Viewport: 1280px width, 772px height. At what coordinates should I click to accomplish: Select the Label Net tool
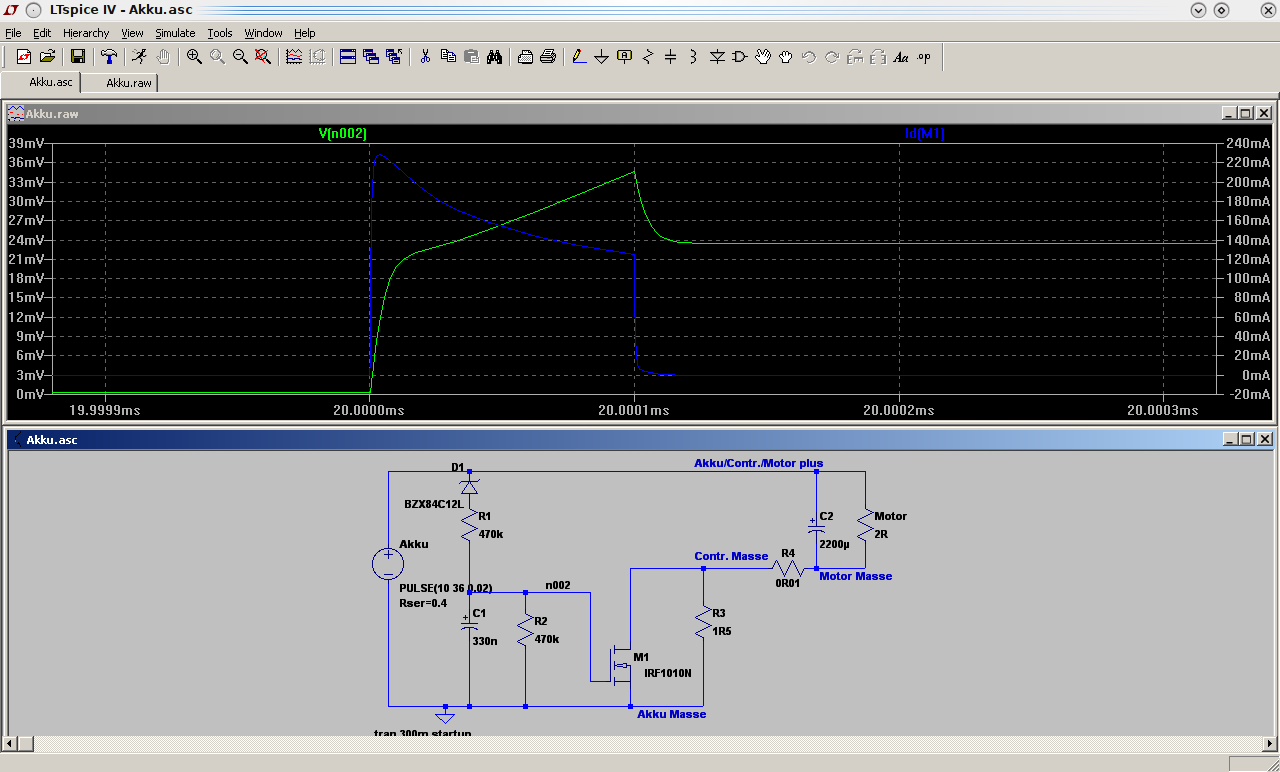tap(625, 57)
